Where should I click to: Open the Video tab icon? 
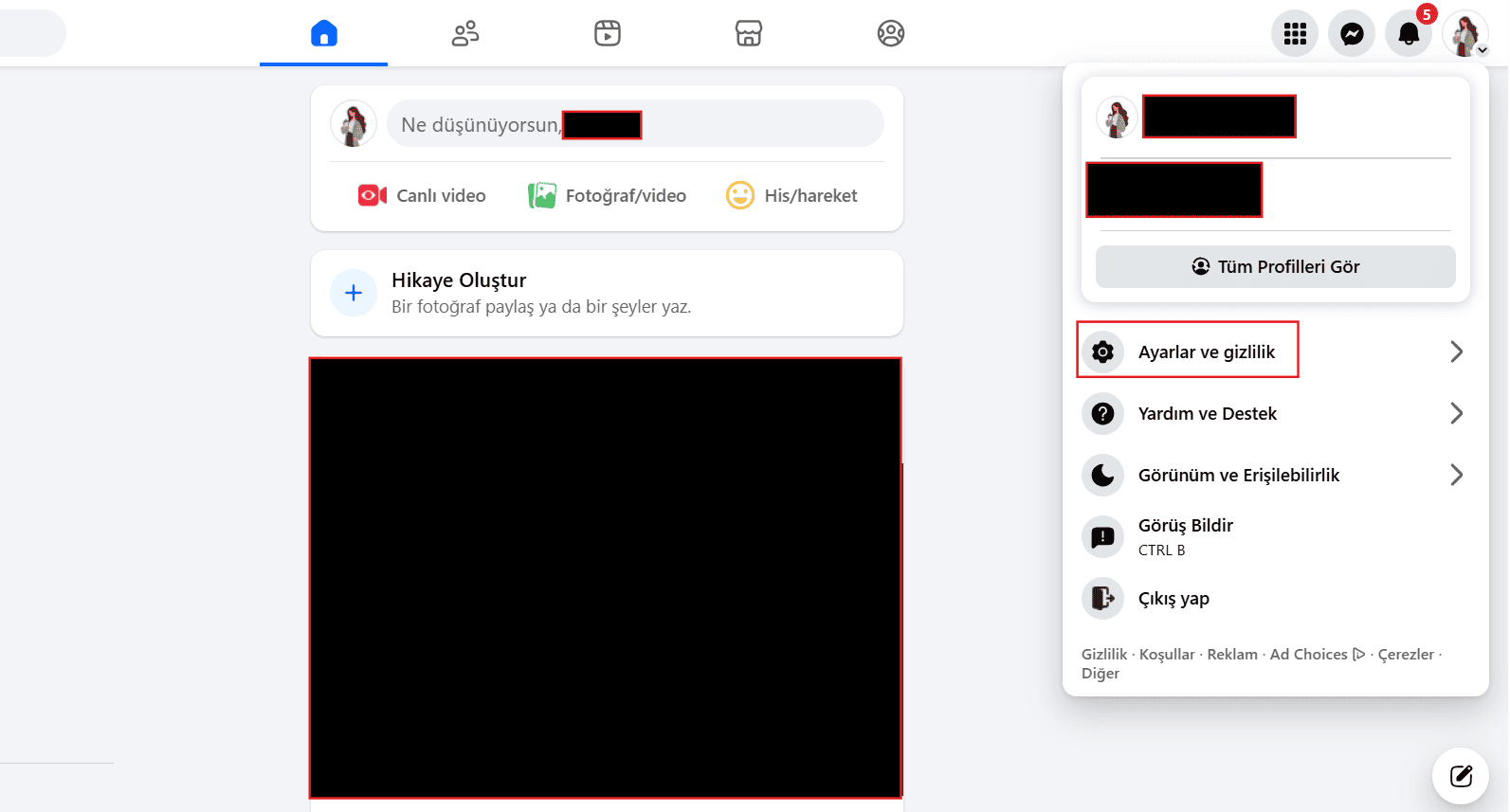pos(608,33)
